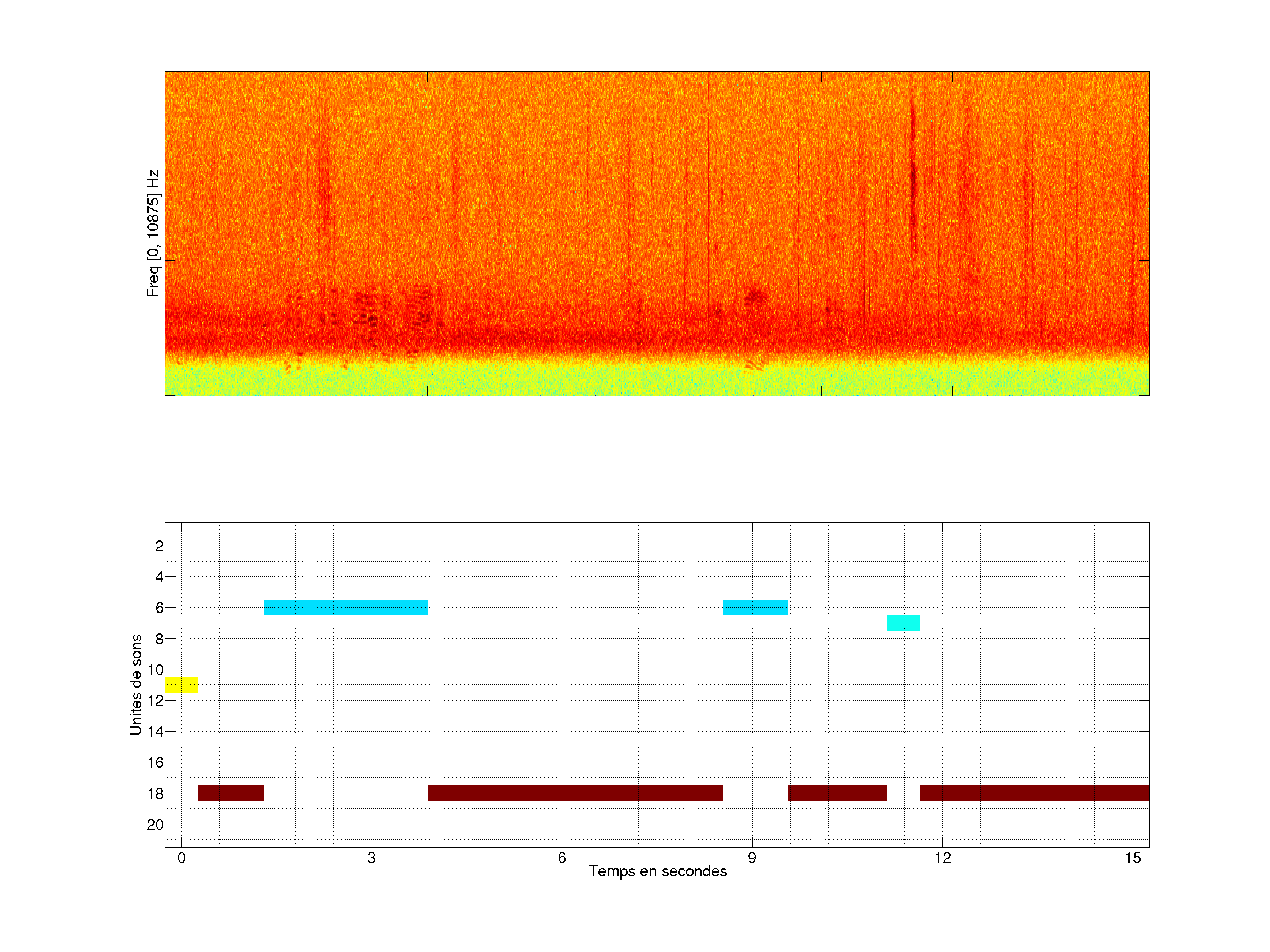Click the long cyan bar at unit 6

(x=345, y=607)
